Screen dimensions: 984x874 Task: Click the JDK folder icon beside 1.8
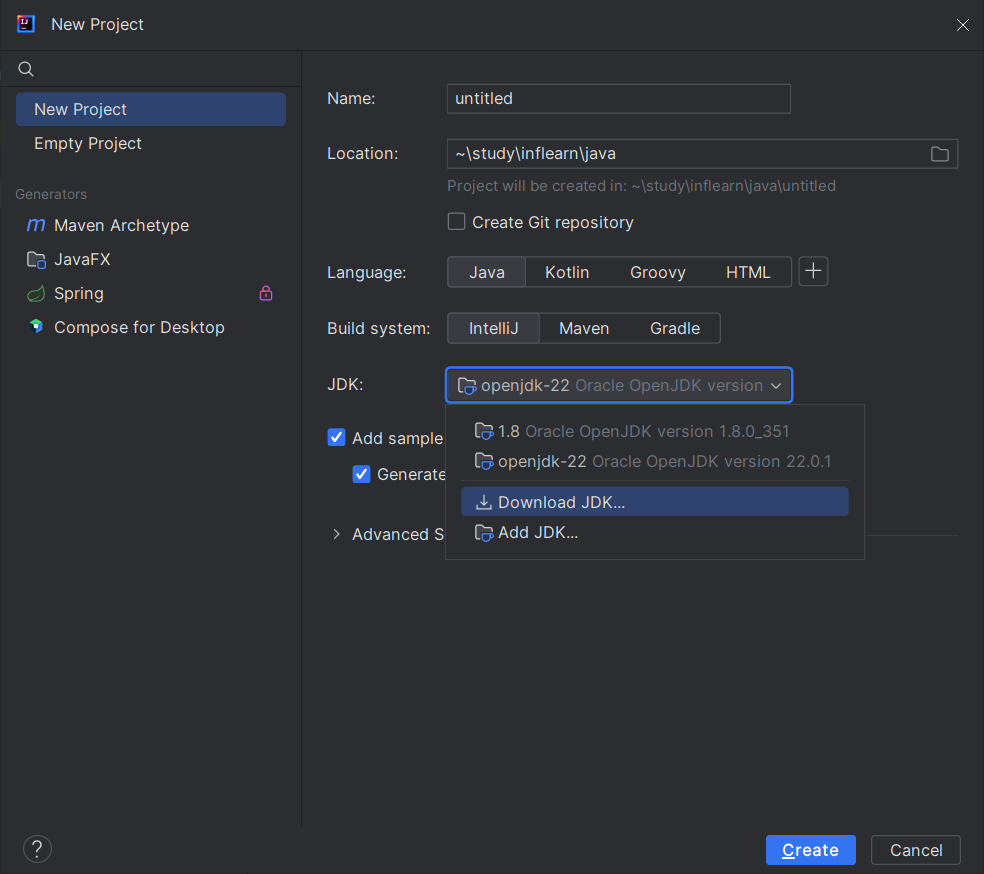point(484,431)
